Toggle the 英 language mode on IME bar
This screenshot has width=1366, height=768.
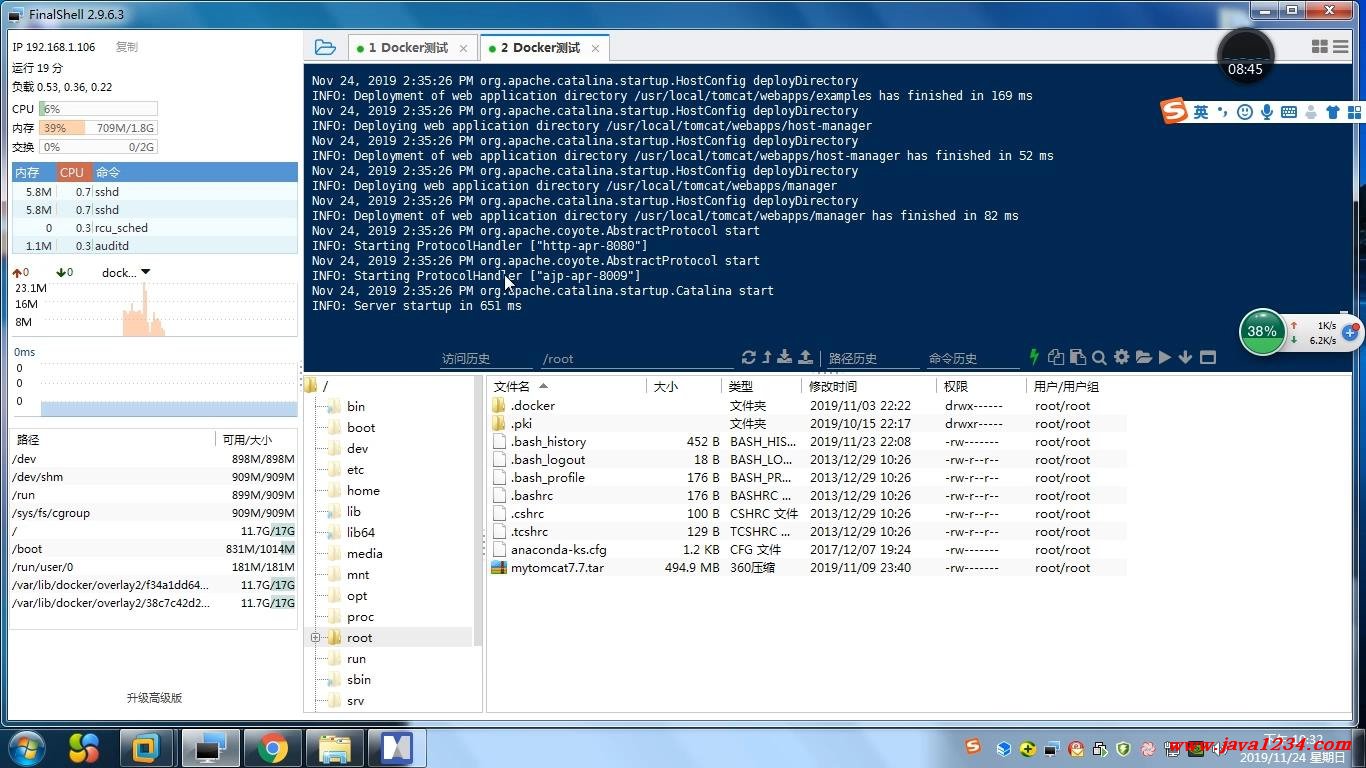[1201, 112]
